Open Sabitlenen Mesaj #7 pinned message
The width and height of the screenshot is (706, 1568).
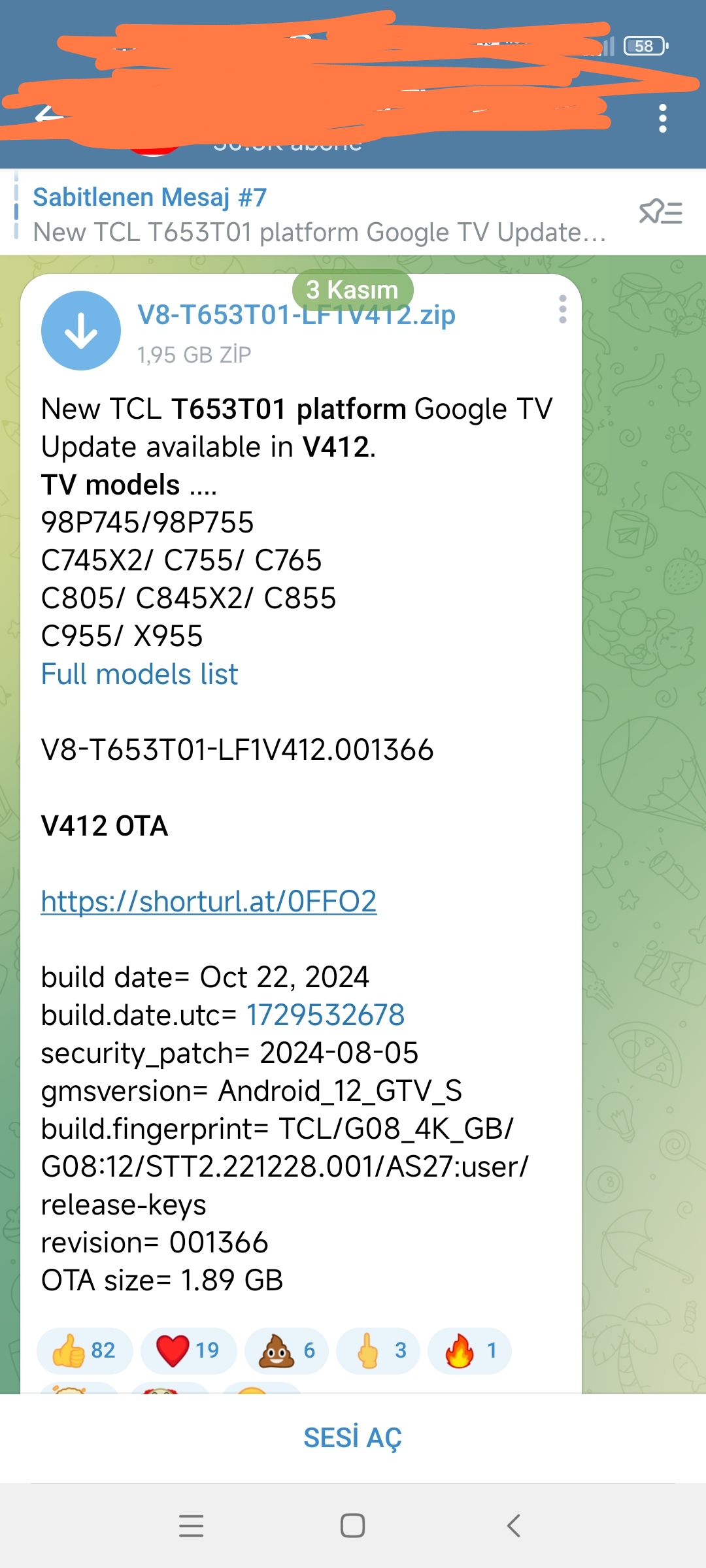320,214
